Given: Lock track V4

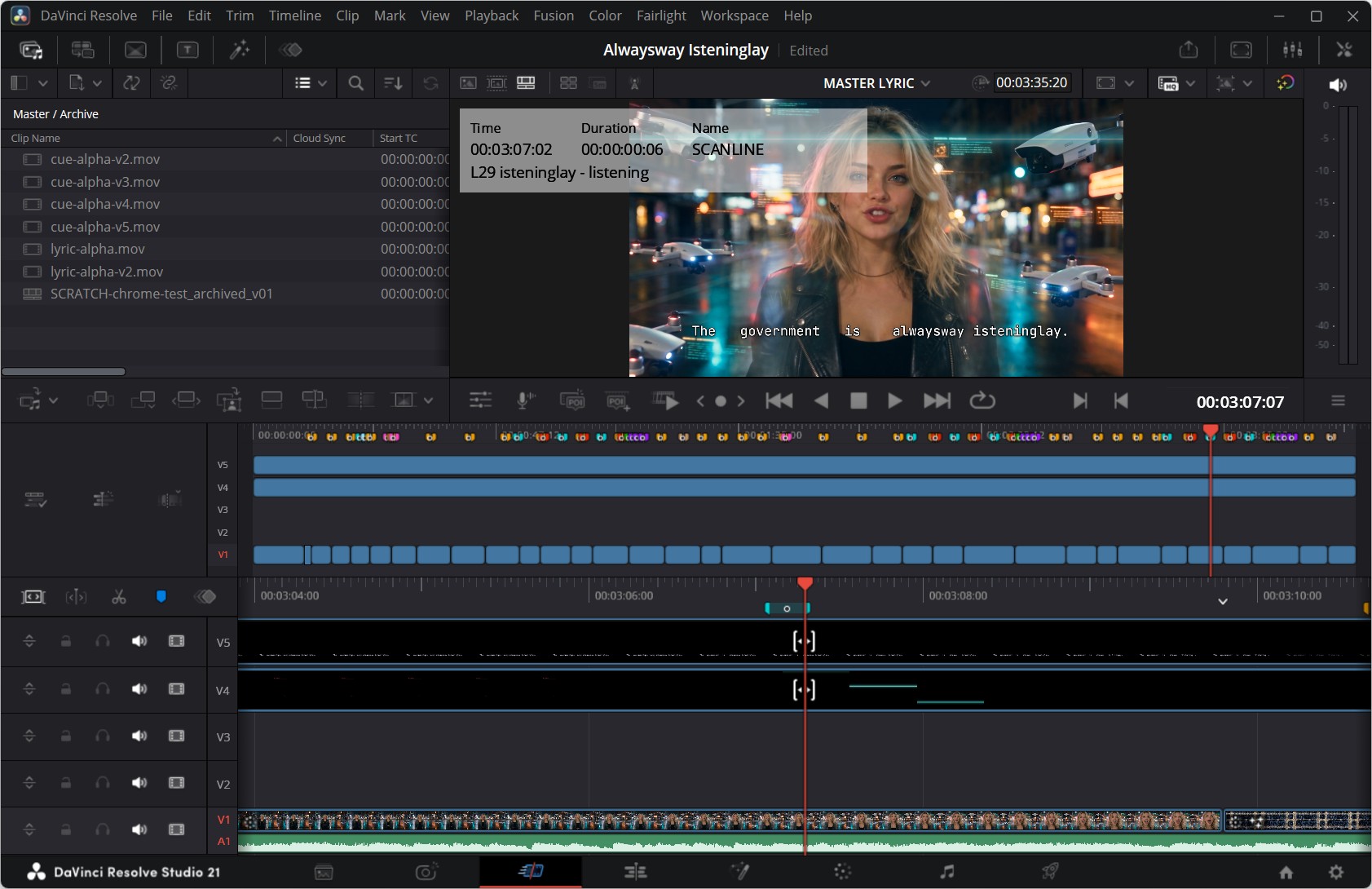Looking at the screenshot, I should point(66,689).
